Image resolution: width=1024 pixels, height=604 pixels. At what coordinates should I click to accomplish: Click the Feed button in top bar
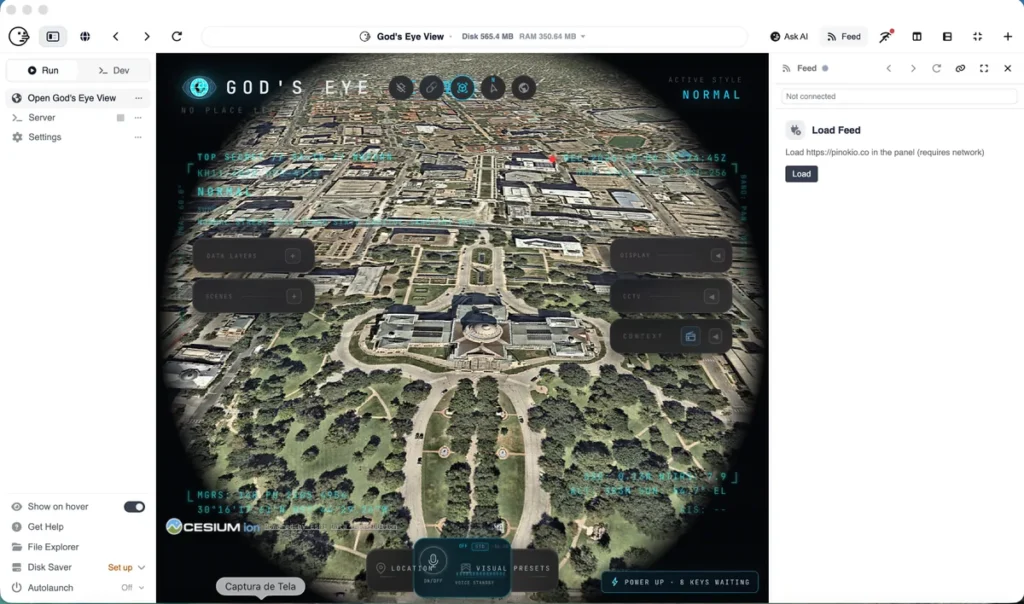(844, 37)
